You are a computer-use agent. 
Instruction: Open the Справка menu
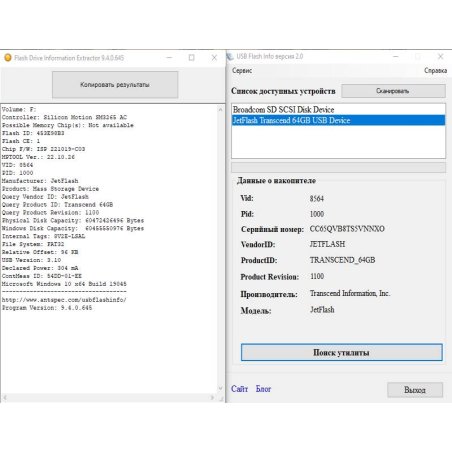[x=435, y=71]
